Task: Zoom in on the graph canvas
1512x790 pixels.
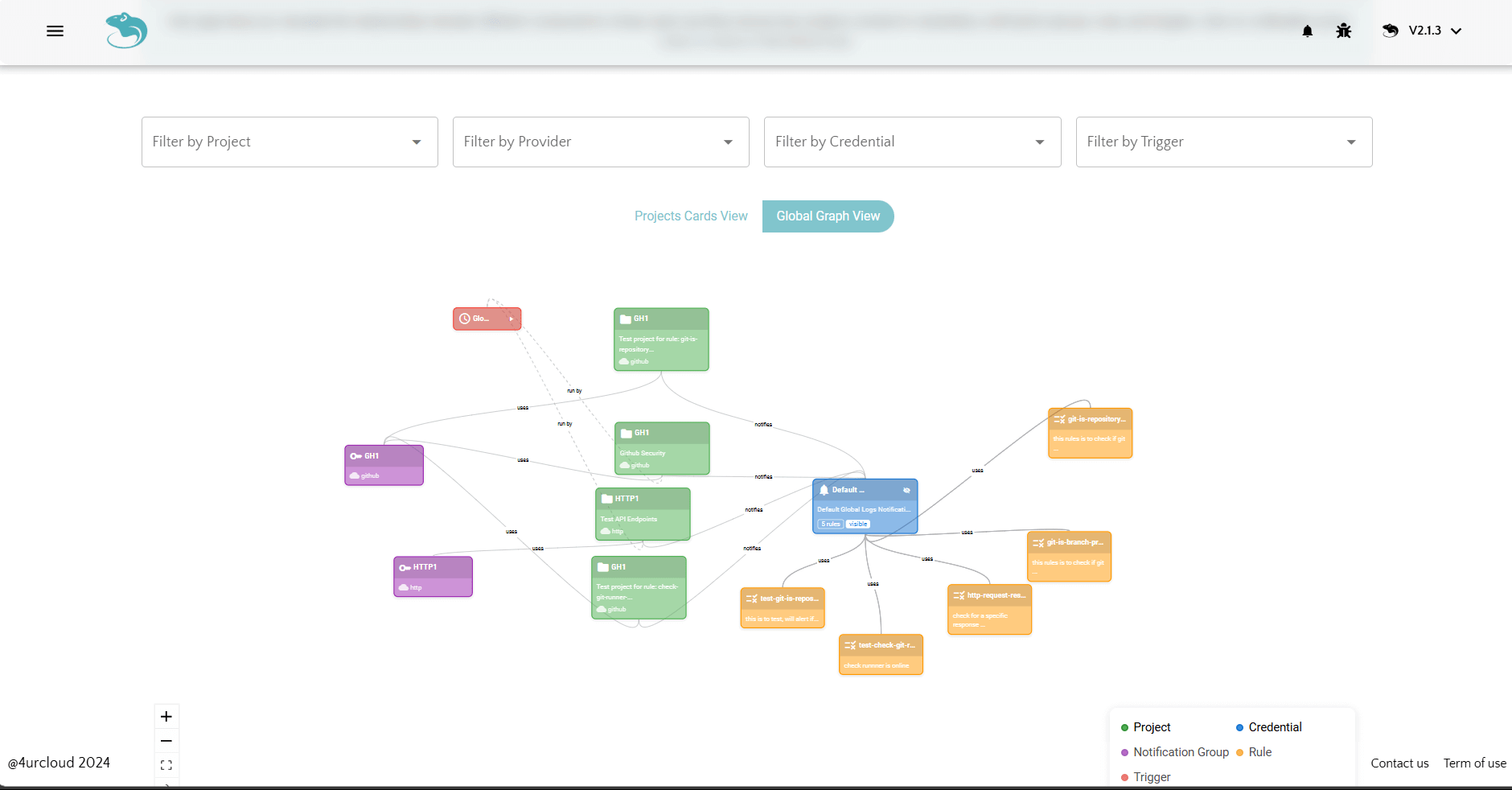Action: coord(166,716)
